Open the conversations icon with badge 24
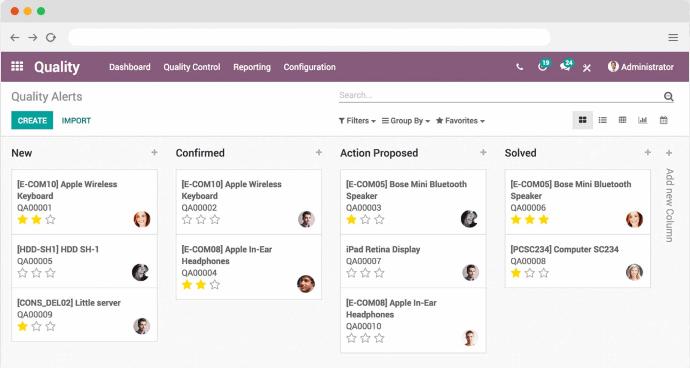 pos(566,66)
